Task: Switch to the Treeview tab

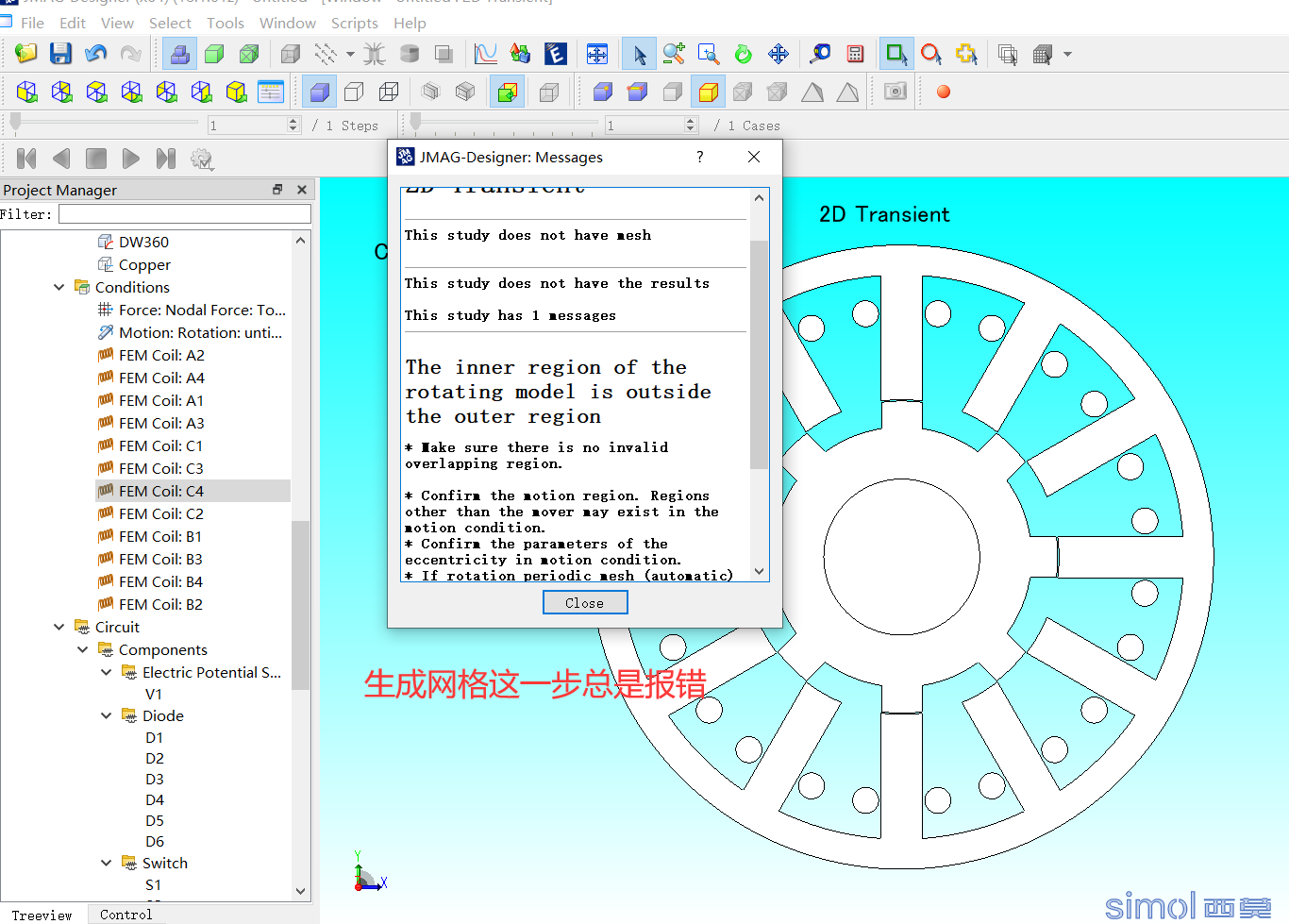Action: [42, 915]
